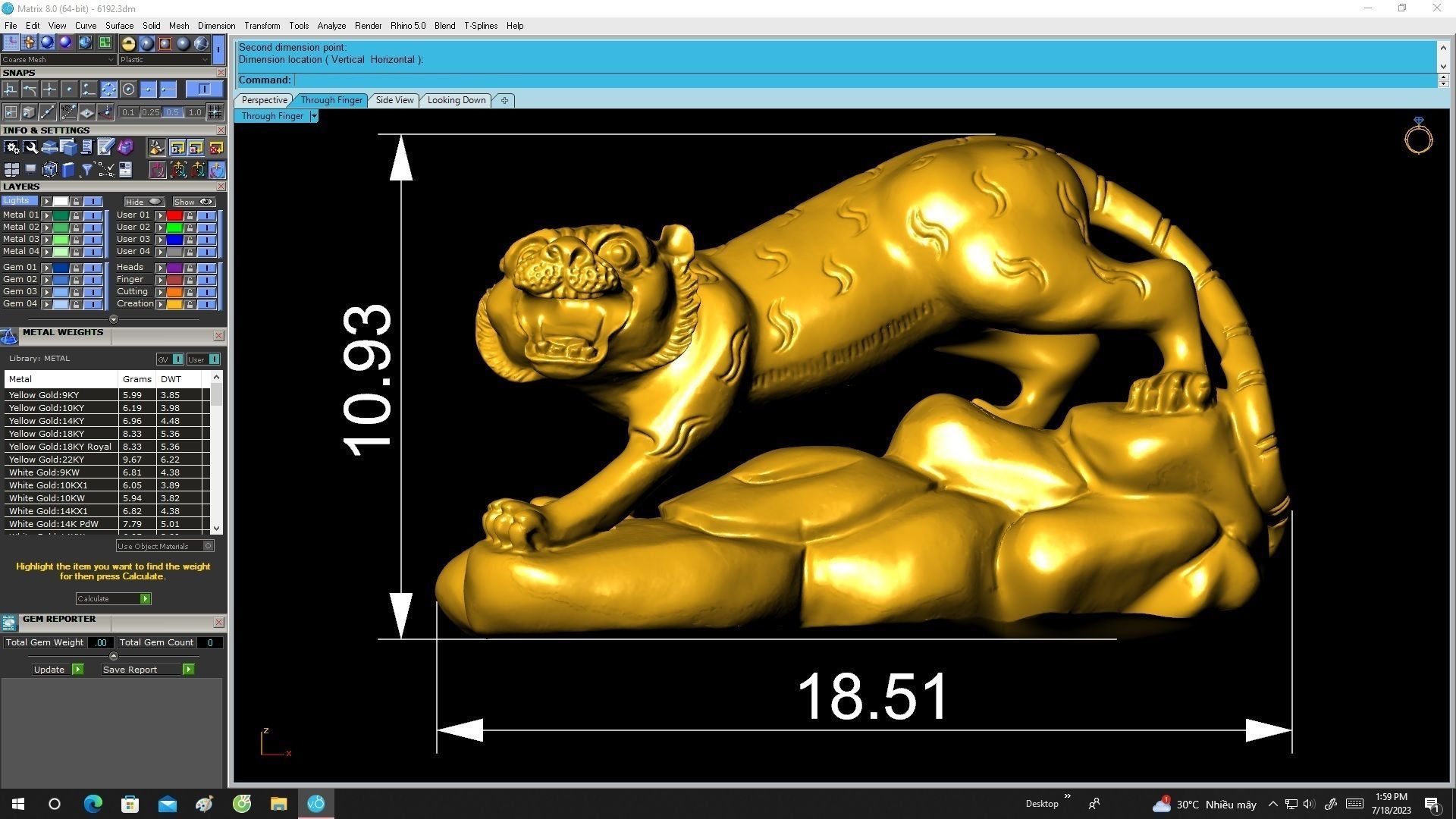The height and width of the screenshot is (819, 1456).
Task: Collapse Layers panel with round down arrow
Action: (114, 319)
